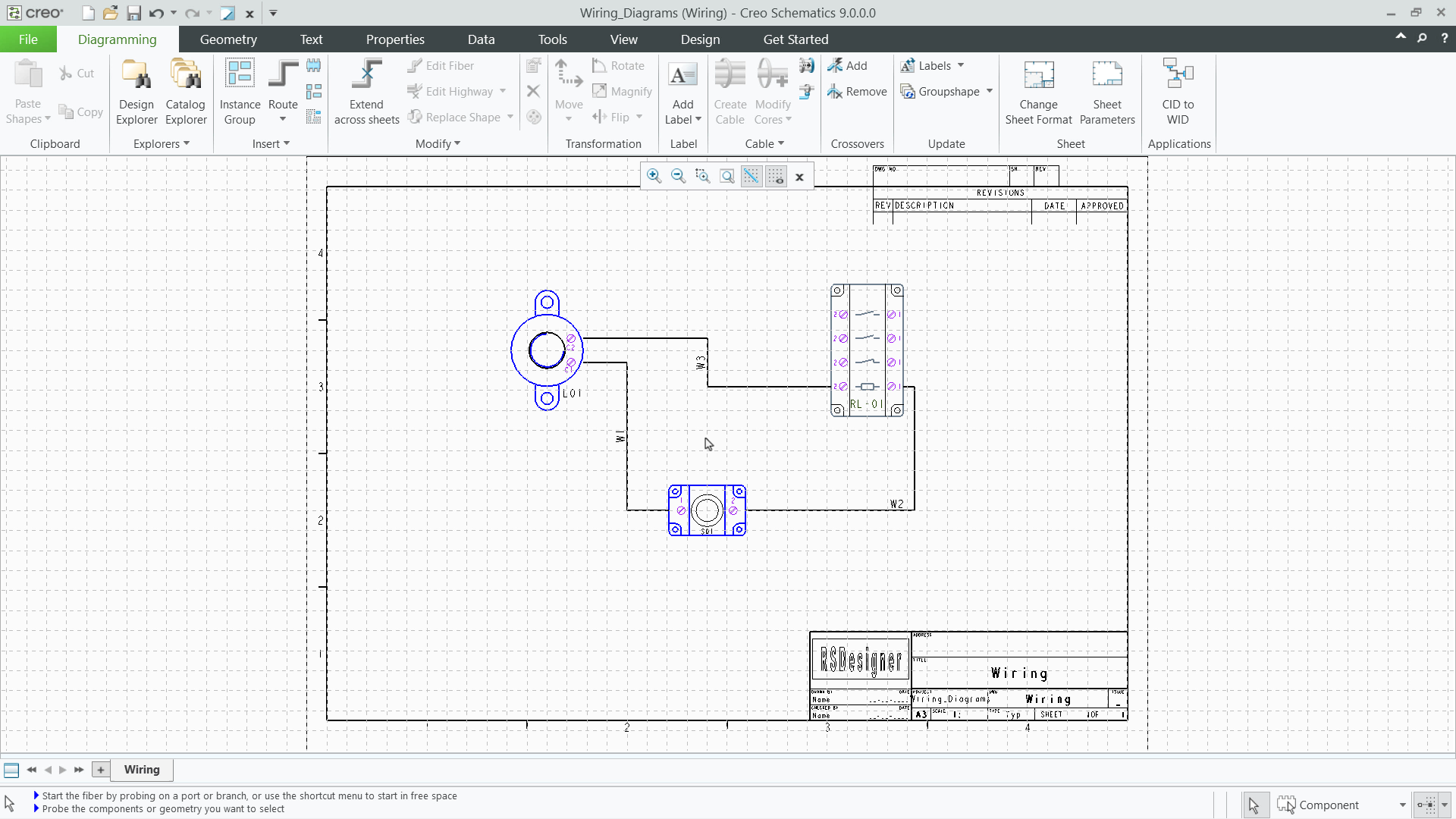Image resolution: width=1456 pixels, height=819 pixels.
Task: Click the Search icon in ribbon corner
Action: [1422, 38]
